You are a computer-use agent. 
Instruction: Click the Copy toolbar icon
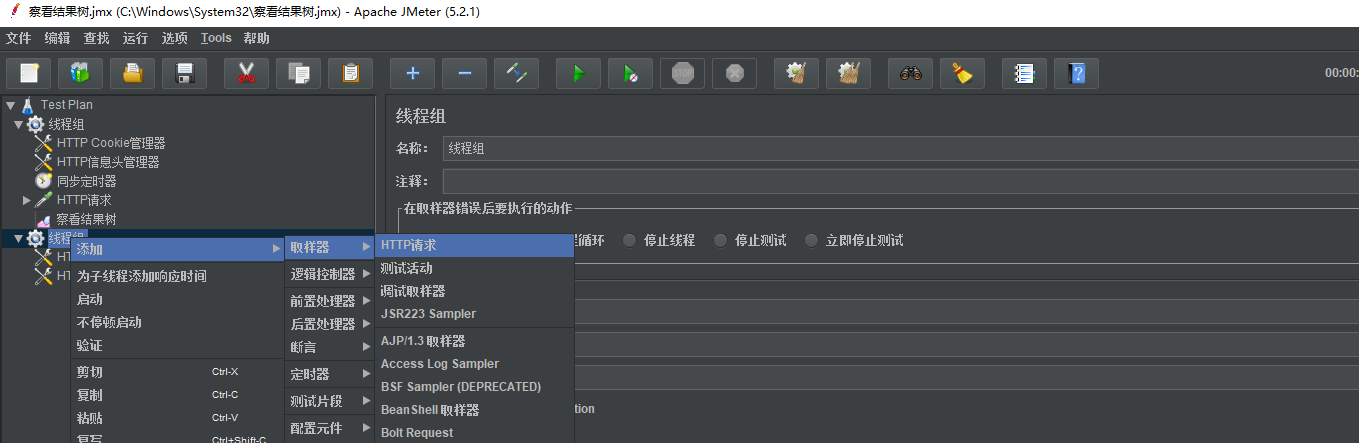click(298, 73)
